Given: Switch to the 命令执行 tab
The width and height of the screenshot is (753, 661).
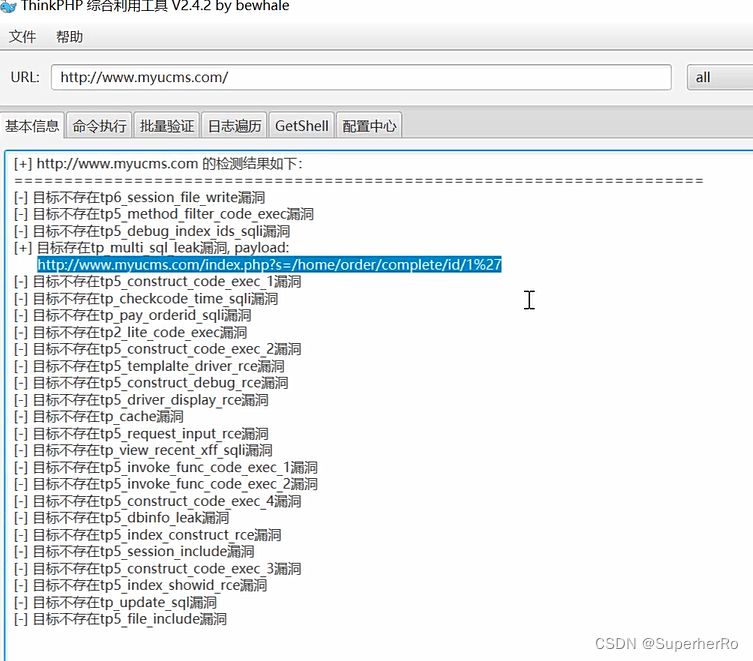Looking at the screenshot, I should click(99, 126).
